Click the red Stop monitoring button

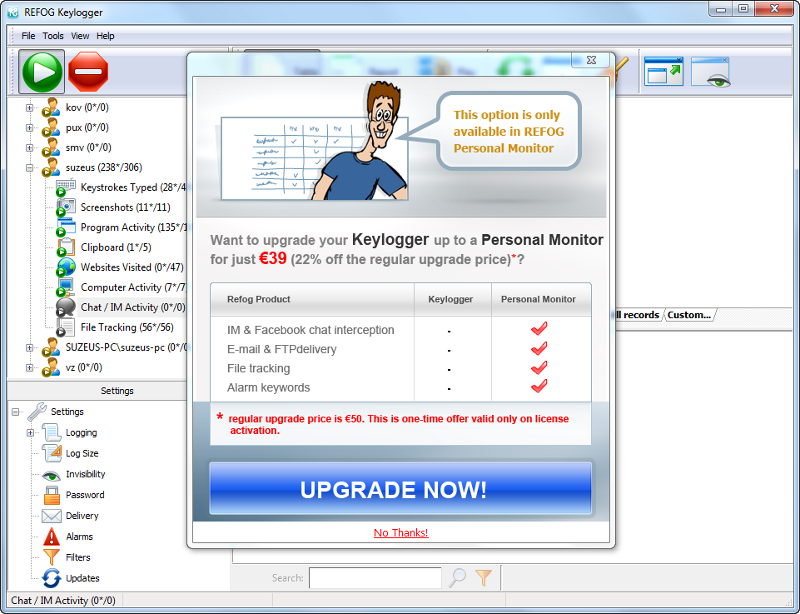point(89,72)
